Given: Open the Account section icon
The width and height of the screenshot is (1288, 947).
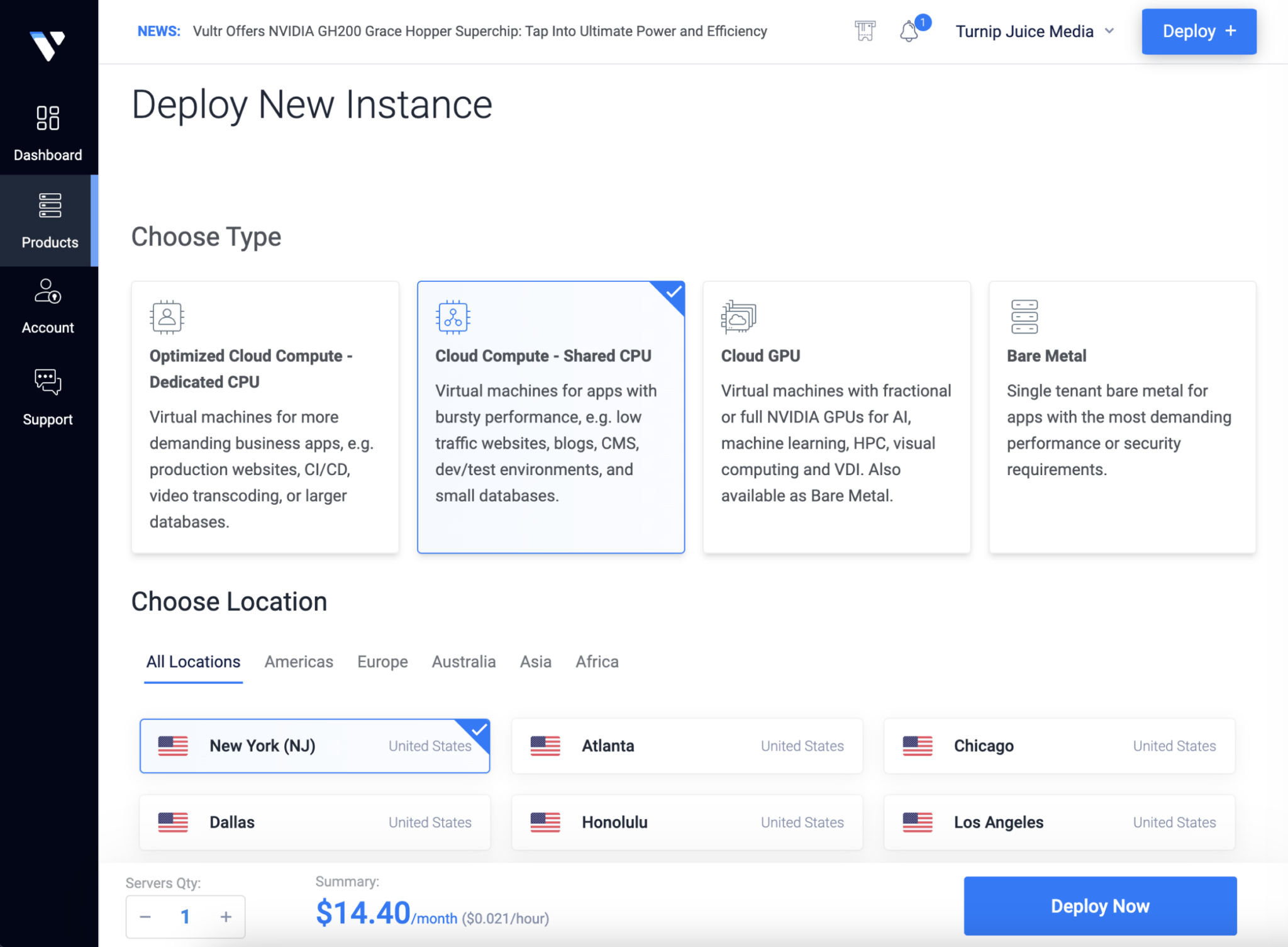Looking at the screenshot, I should (47, 291).
